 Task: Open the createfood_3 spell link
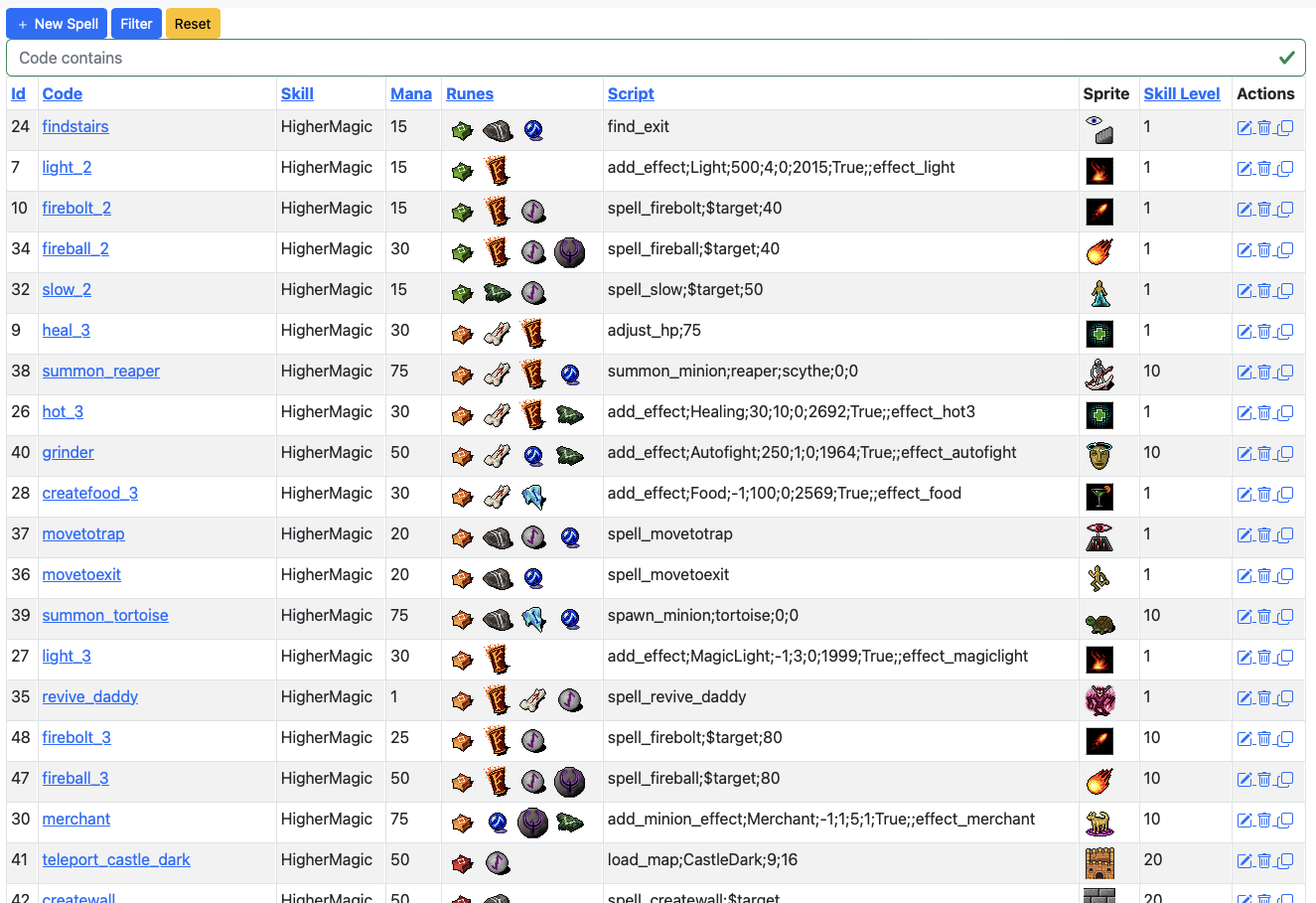pyautogui.click(x=90, y=493)
